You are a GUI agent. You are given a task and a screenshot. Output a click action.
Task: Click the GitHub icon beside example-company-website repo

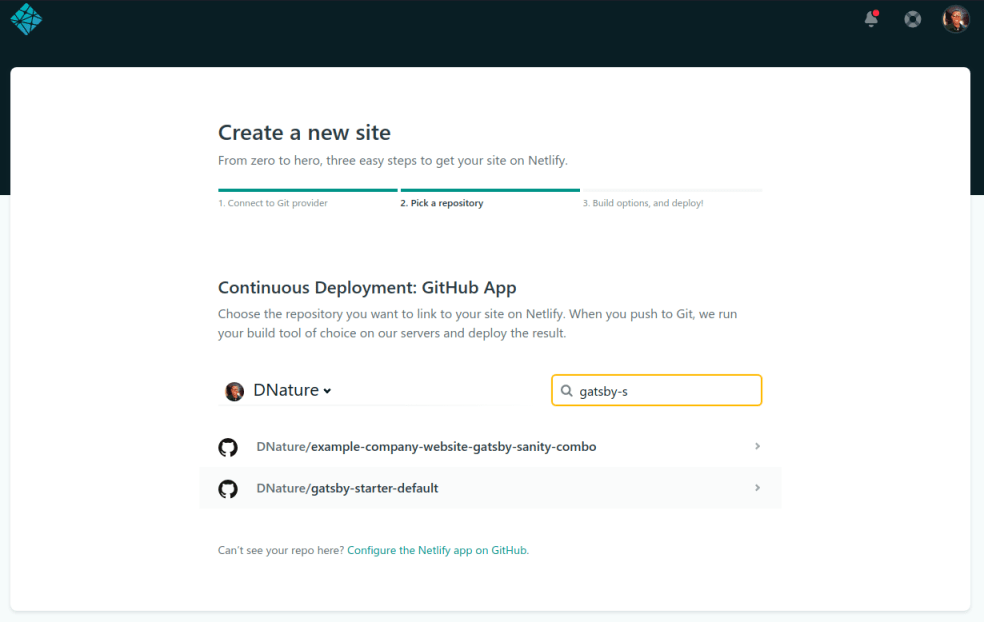(228, 446)
